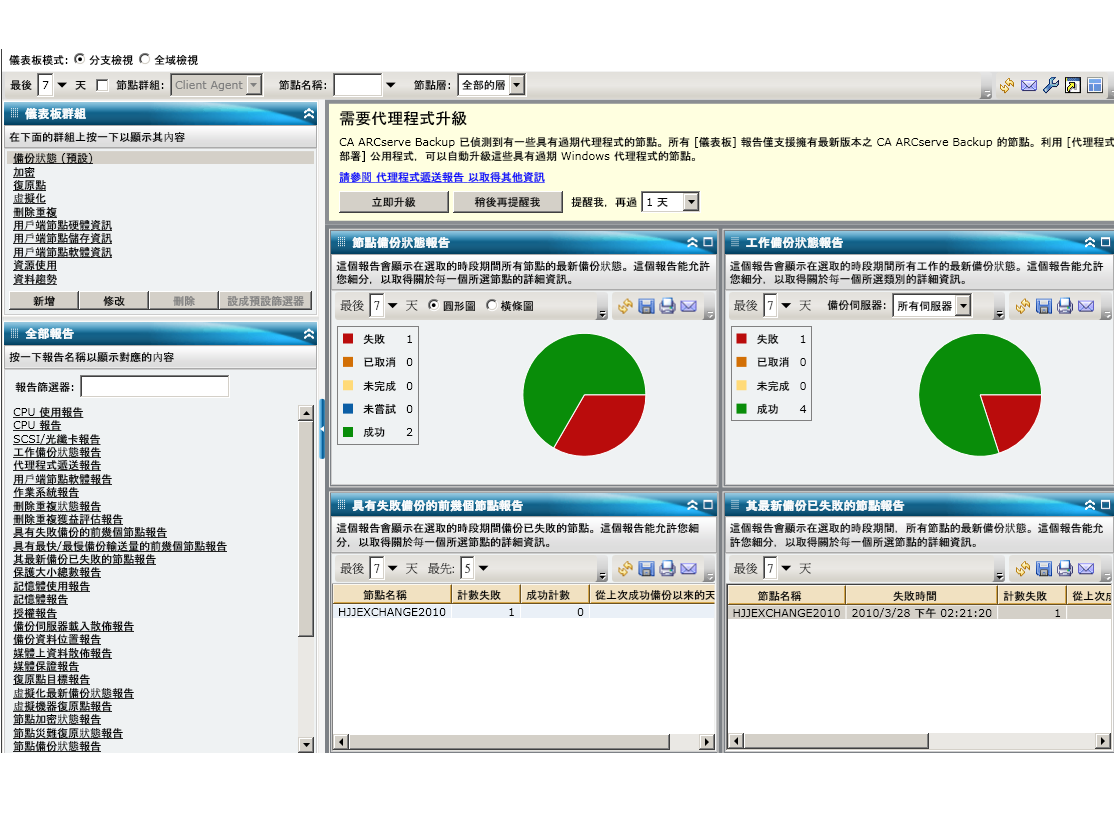Screen dimensions: 1114x831
Task: Click the 立即升級 button
Action: pos(392,202)
